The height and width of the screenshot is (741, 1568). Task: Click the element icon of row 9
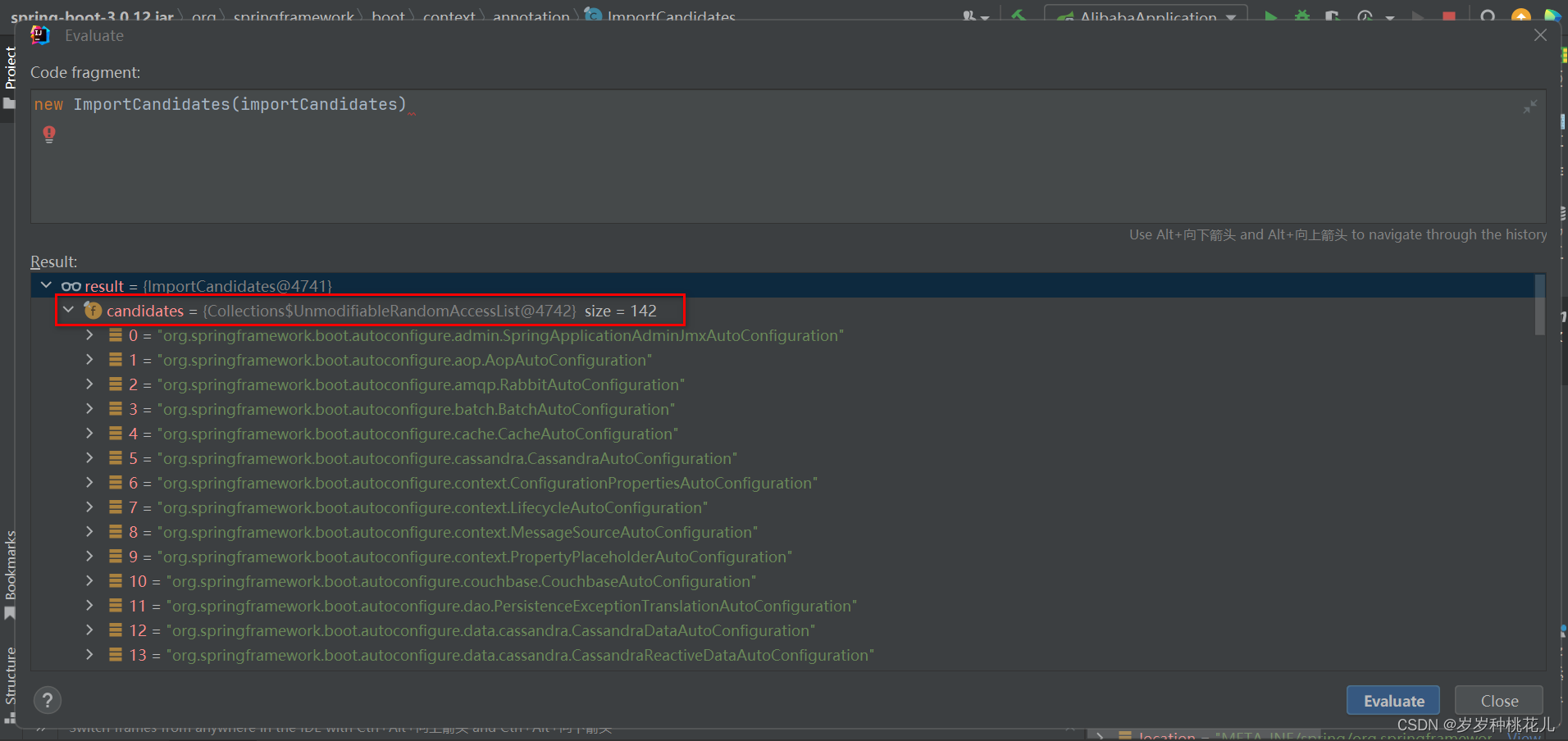point(116,557)
